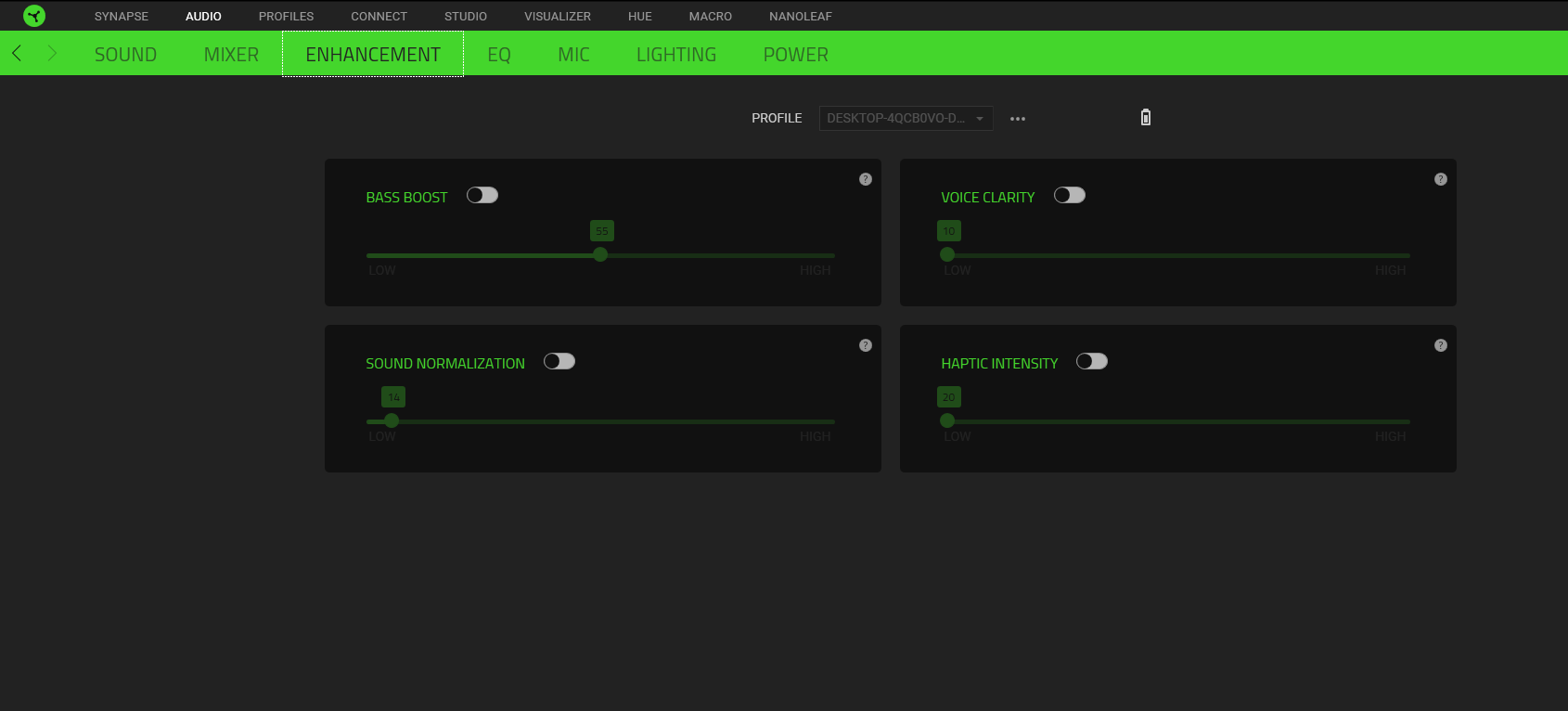Open the profile more options ellipsis
This screenshot has width=1568, height=711.
[1018, 119]
